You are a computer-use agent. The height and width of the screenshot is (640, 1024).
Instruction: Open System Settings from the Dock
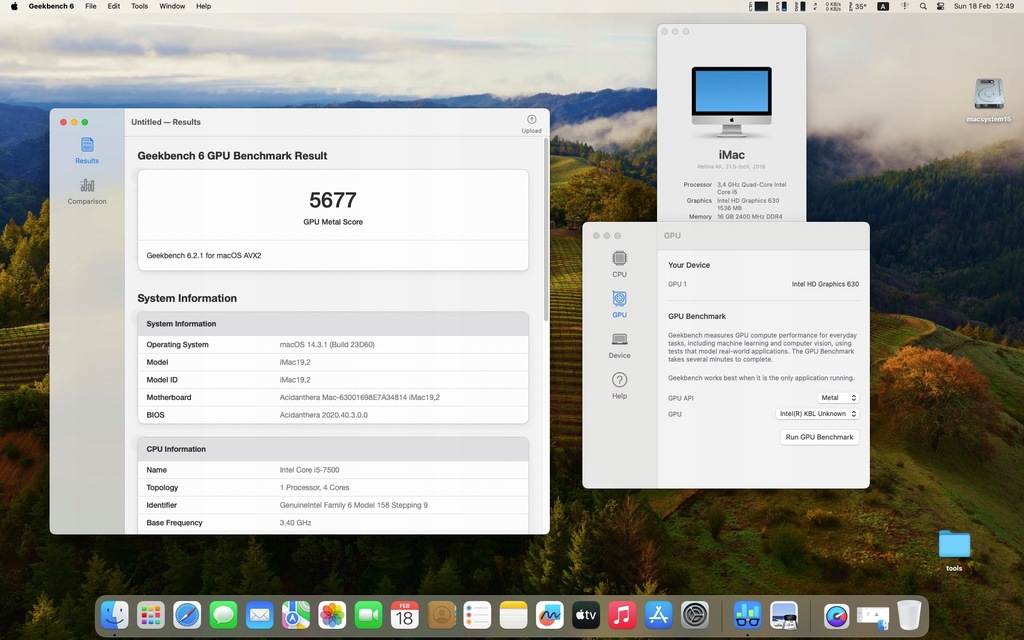point(695,615)
